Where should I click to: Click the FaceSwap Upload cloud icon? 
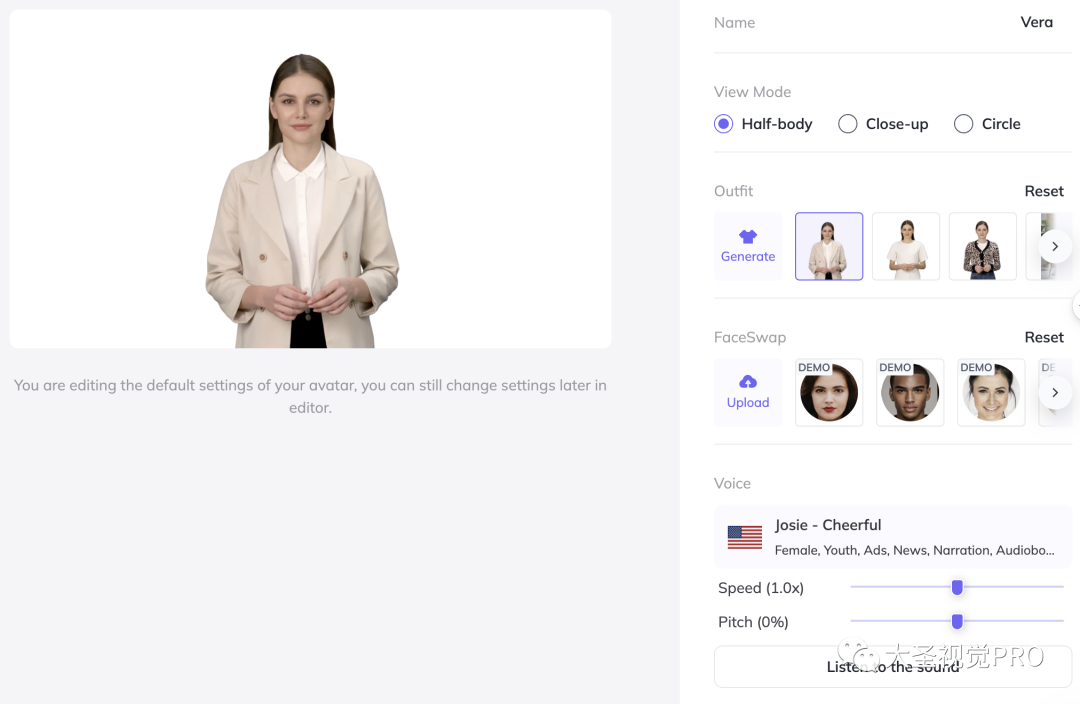tap(748, 382)
